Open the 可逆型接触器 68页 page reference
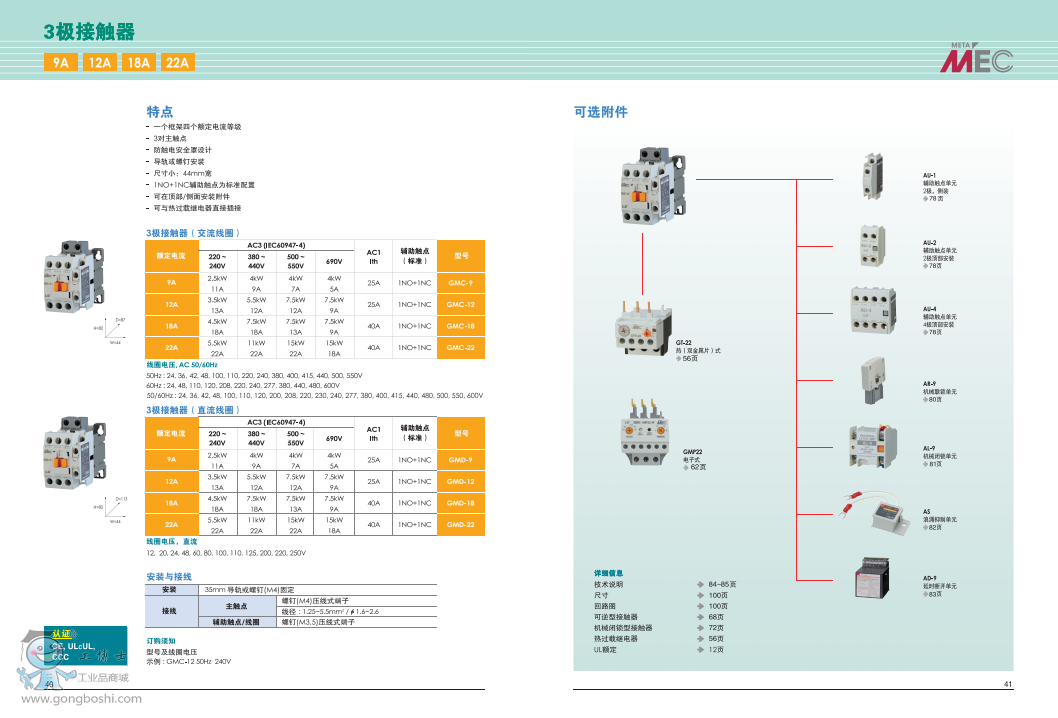The image size is (1058, 718). click(x=715, y=617)
